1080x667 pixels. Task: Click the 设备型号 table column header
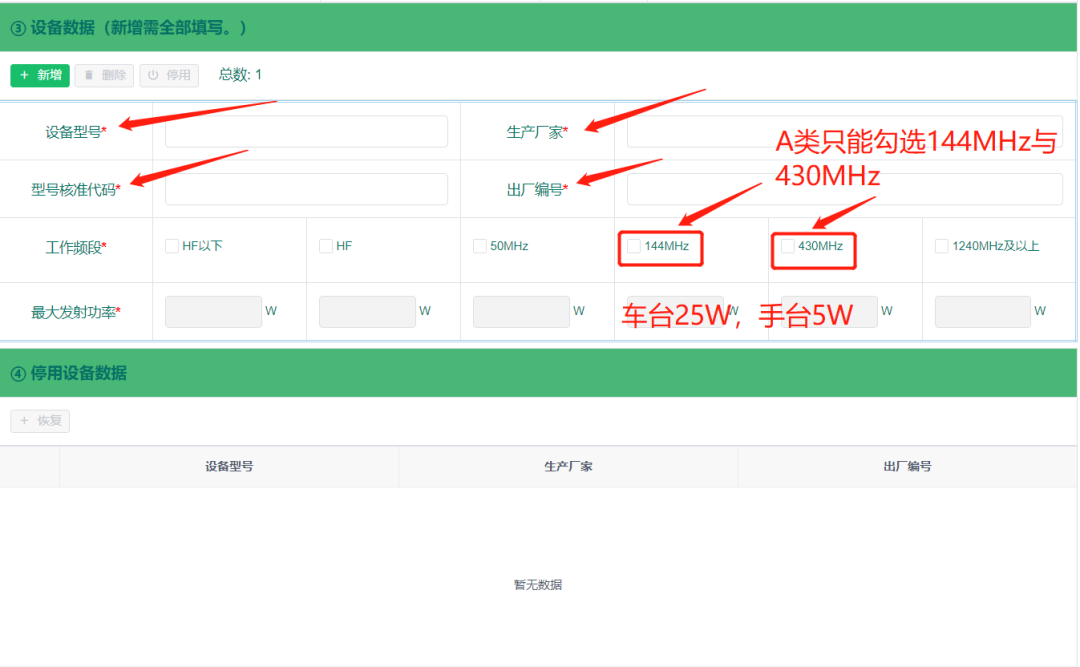click(229, 466)
